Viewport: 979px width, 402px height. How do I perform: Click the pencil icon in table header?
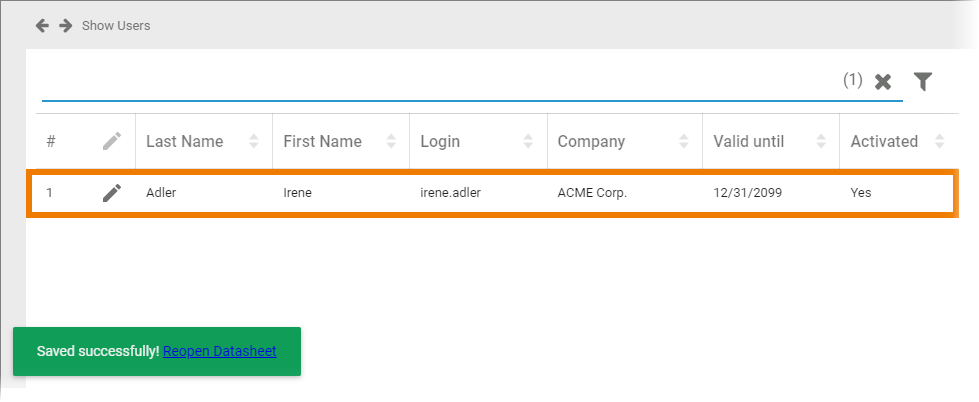coord(112,142)
